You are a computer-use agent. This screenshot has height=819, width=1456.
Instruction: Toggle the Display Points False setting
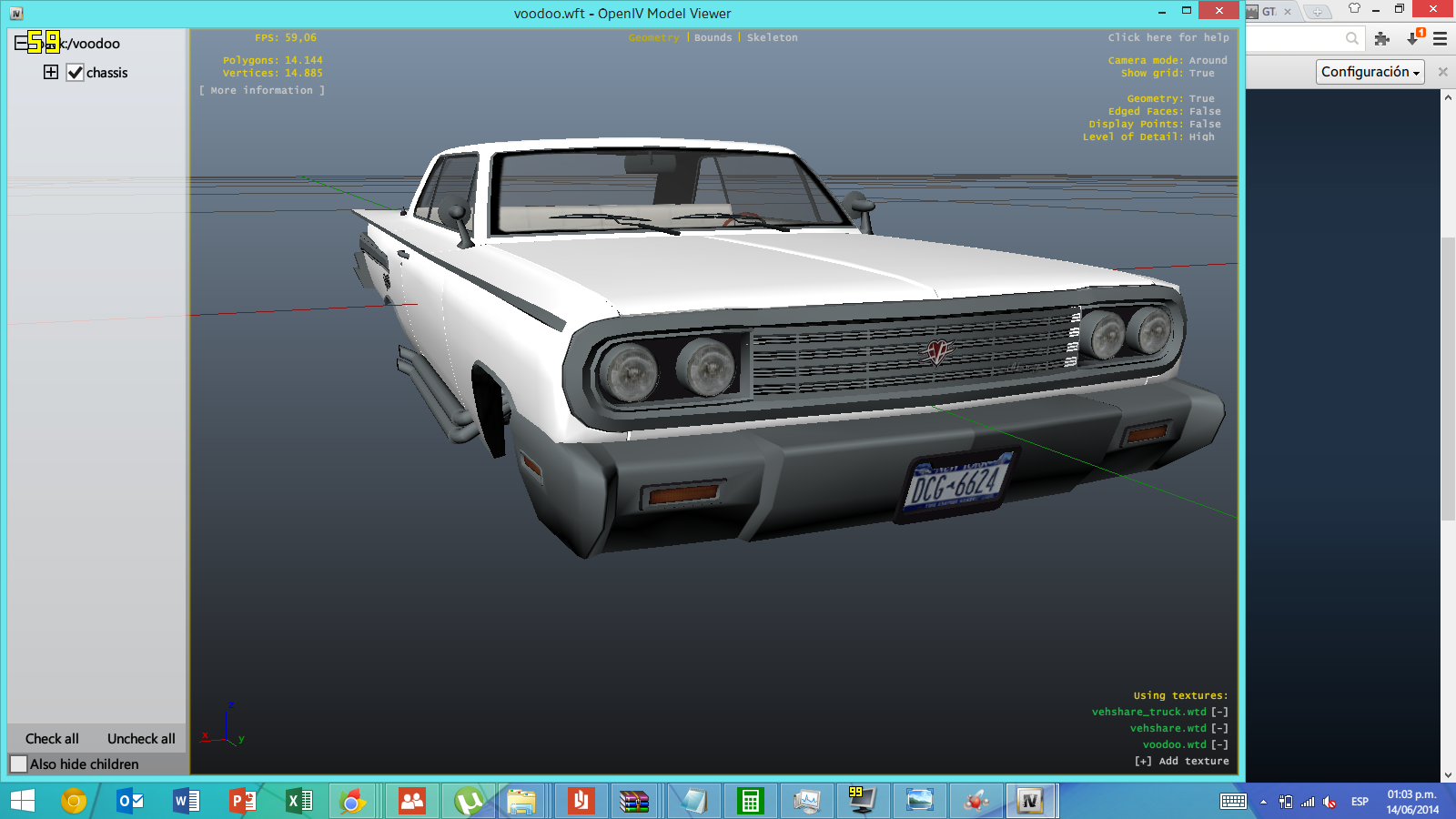coord(1205,124)
